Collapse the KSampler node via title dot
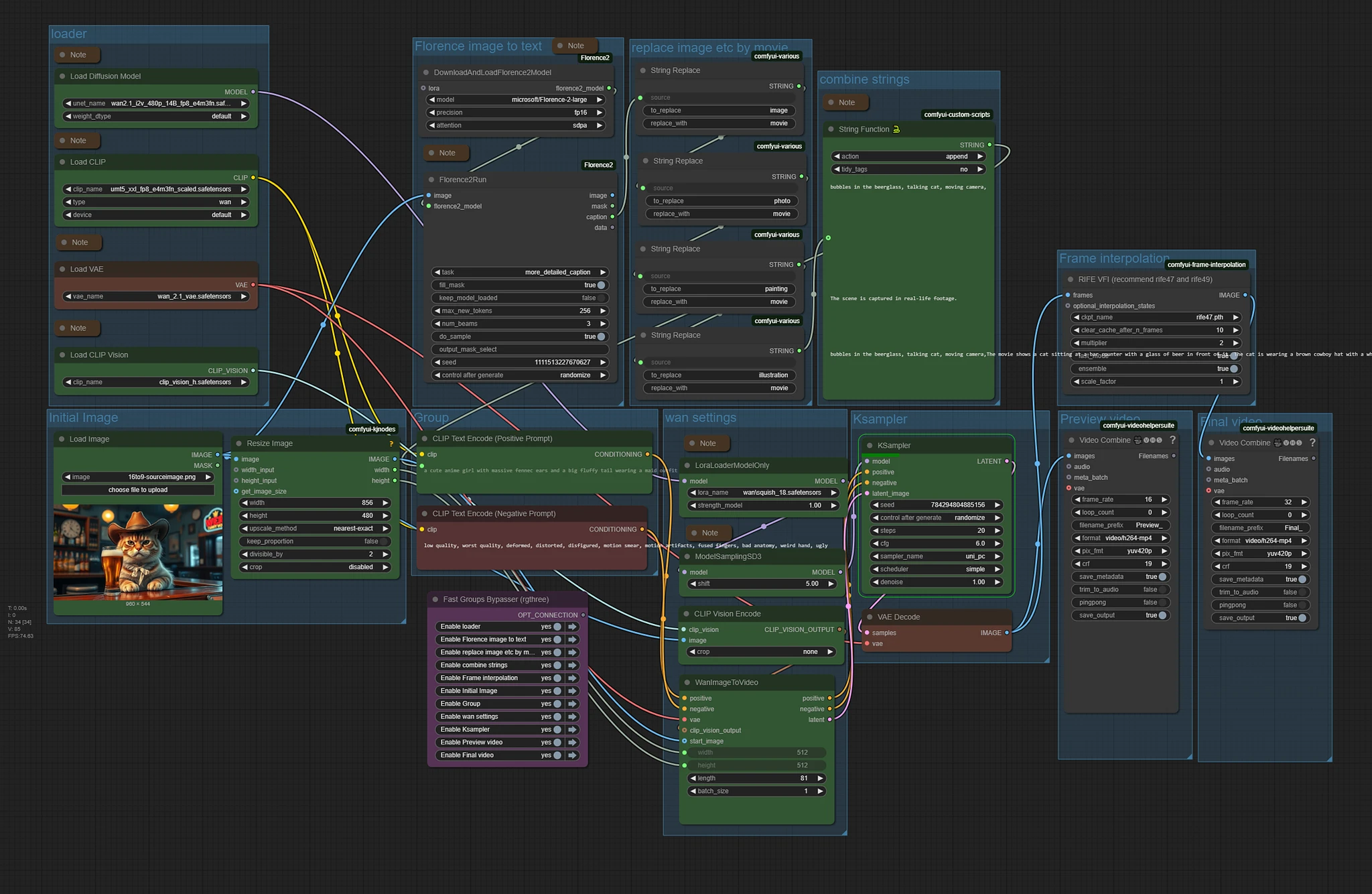The image size is (1372, 894). point(870,446)
